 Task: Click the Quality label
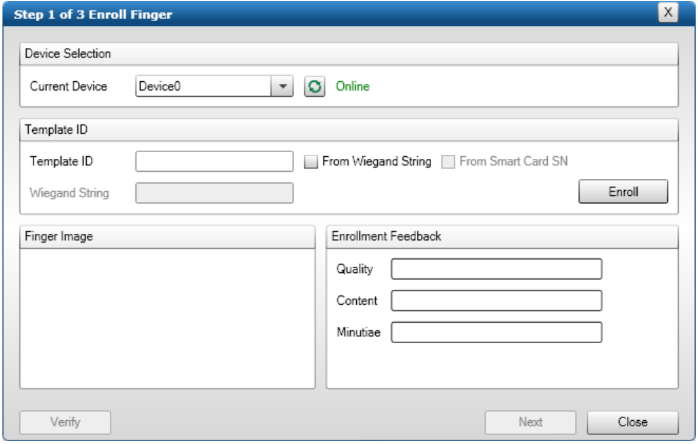pos(355,269)
